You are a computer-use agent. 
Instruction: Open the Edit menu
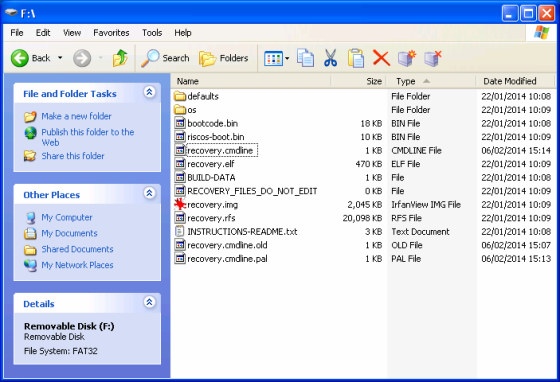[x=43, y=33]
